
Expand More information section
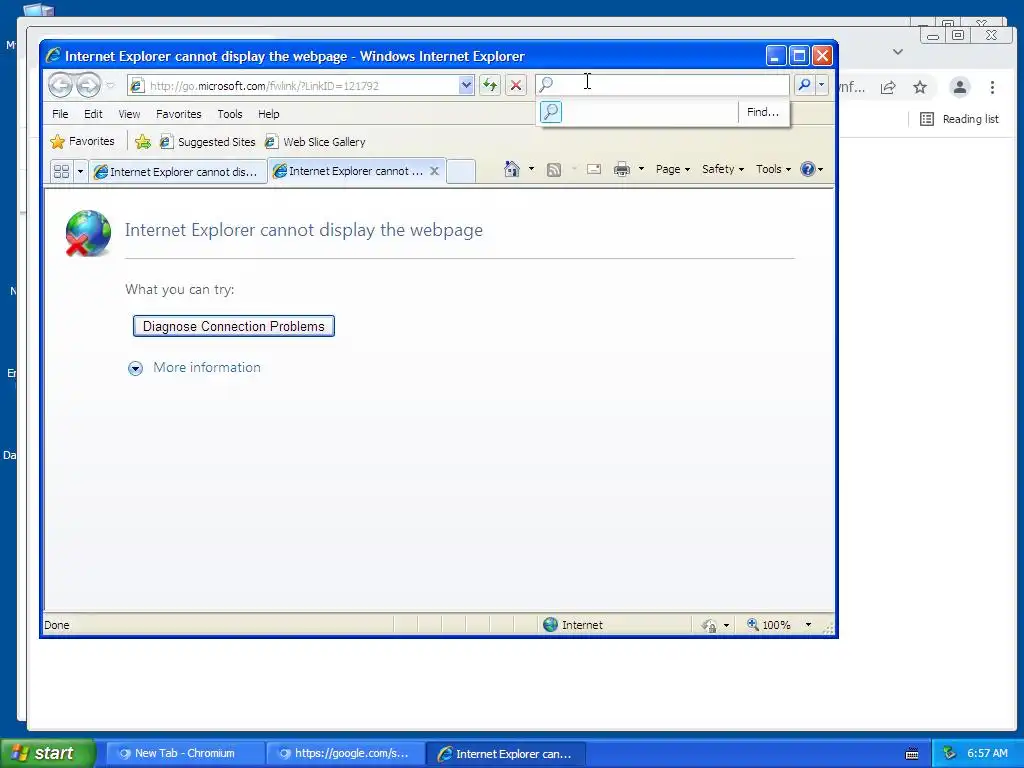pyautogui.click(x=135, y=368)
